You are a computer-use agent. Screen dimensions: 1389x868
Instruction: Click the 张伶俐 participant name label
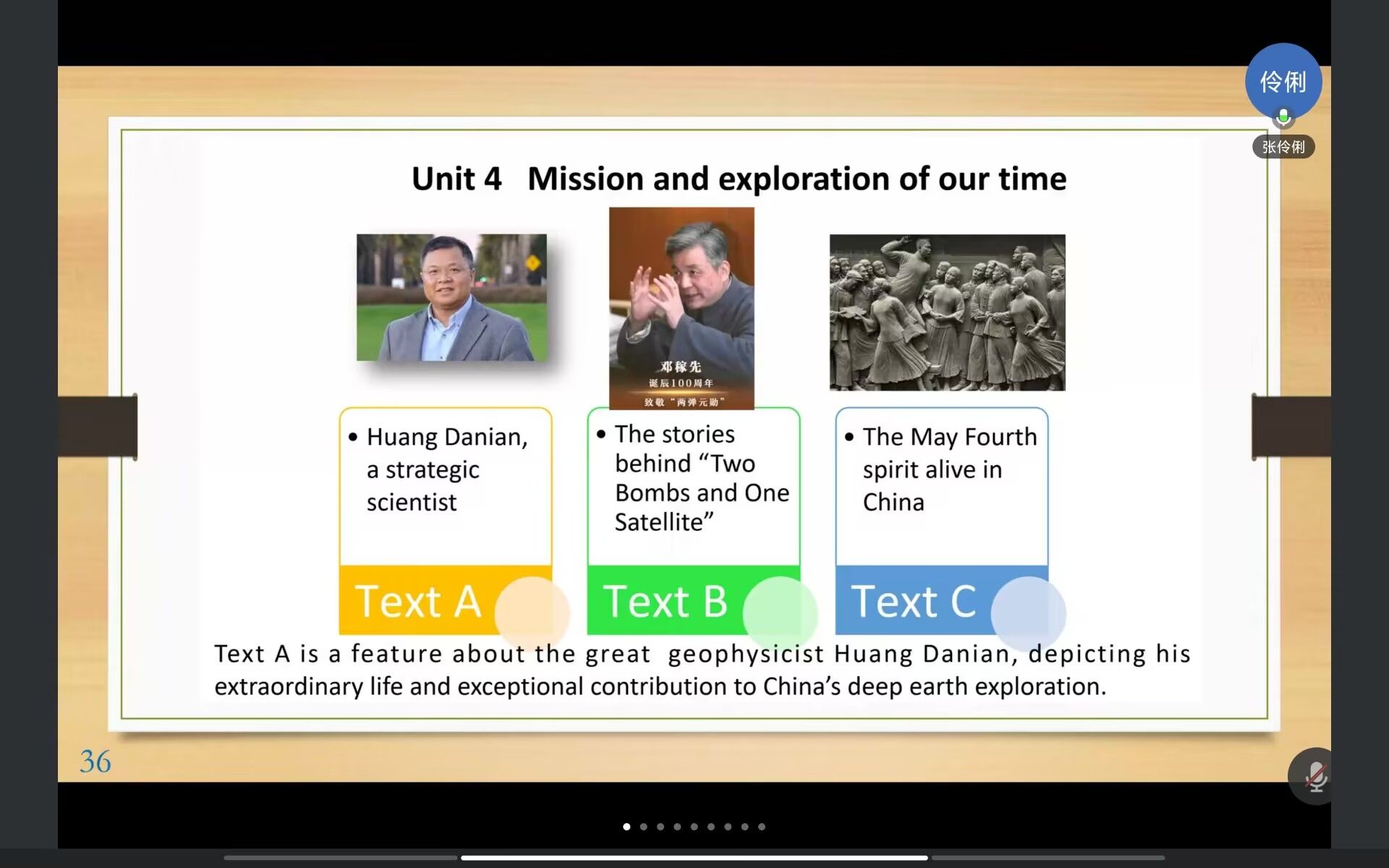click(1283, 147)
